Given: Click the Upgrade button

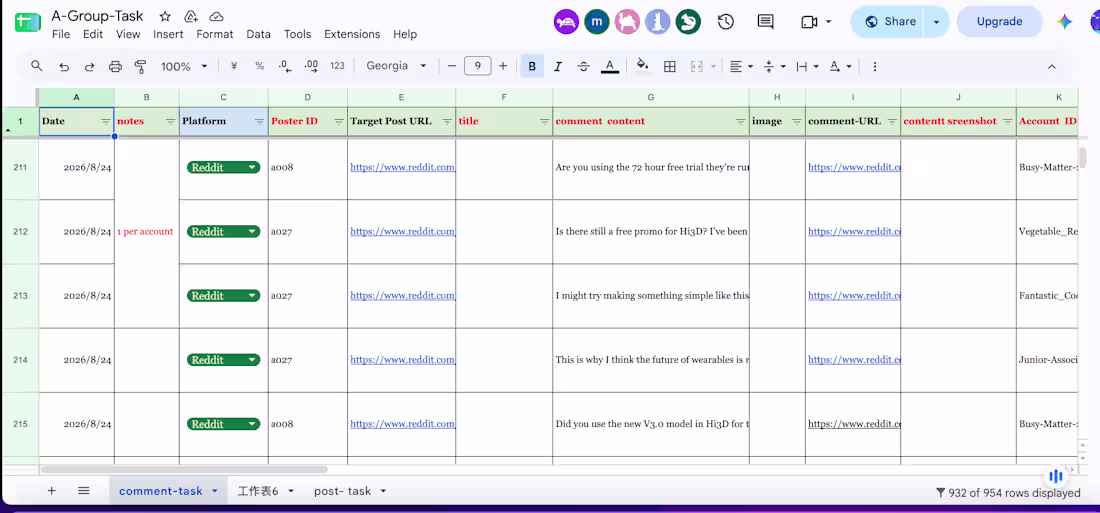Looking at the screenshot, I should tap(999, 22).
